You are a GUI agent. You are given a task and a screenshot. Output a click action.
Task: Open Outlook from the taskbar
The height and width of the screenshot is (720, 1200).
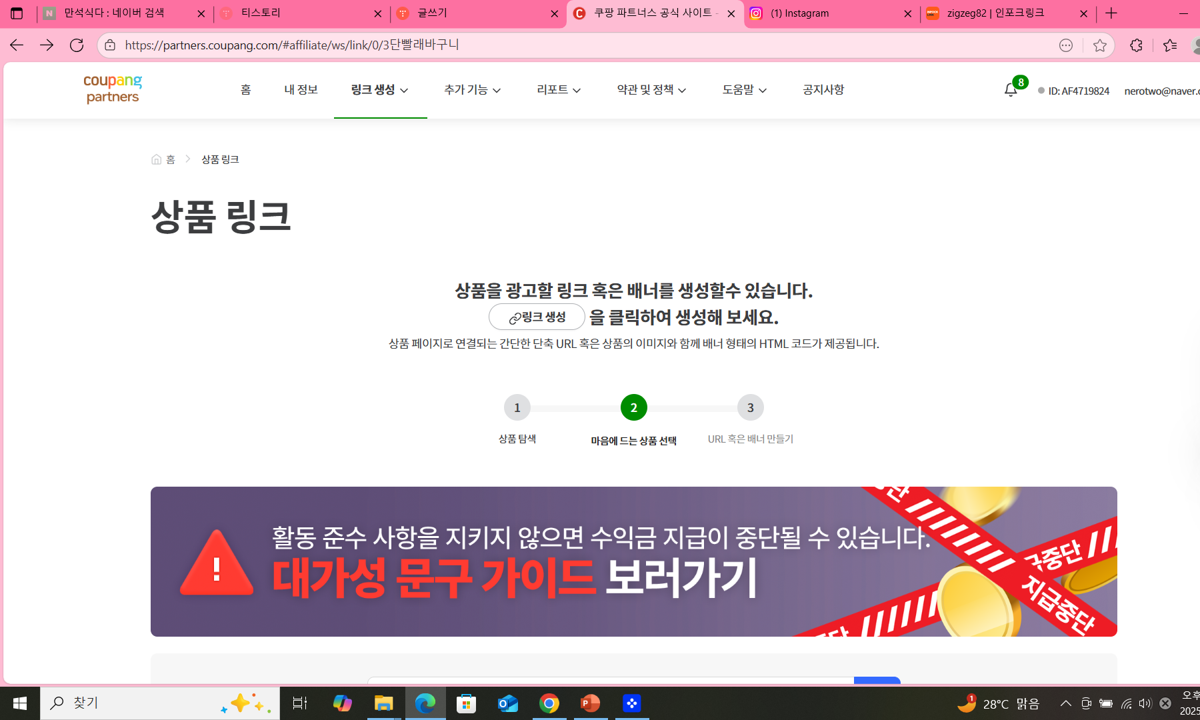[508, 703]
